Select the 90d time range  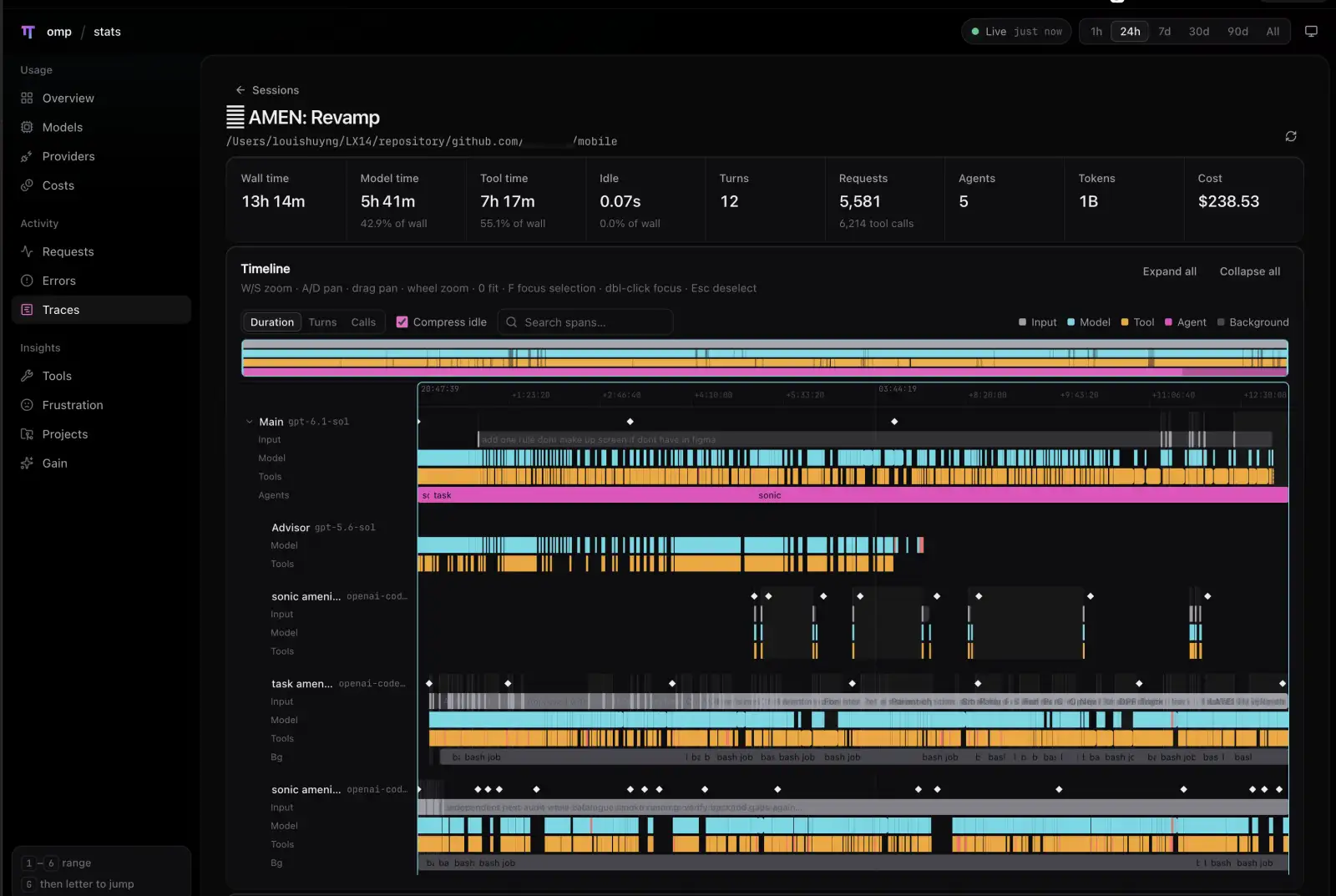tap(1237, 32)
